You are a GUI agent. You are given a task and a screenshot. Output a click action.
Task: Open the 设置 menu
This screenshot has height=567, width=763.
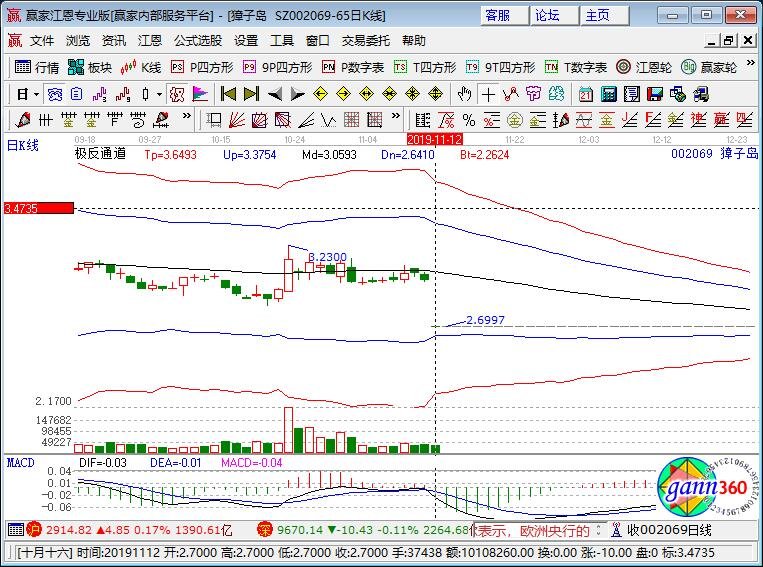pos(246,41)
